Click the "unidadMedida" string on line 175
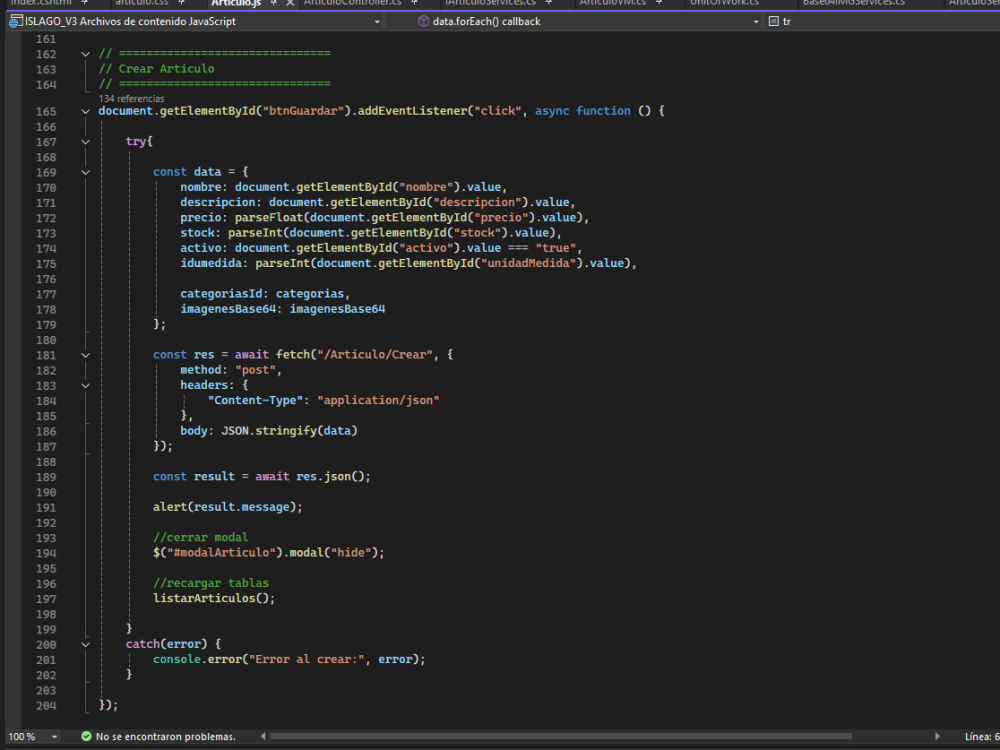This screenshot has width=1000, height=750. pyautogui.click(x=528, y=263)
